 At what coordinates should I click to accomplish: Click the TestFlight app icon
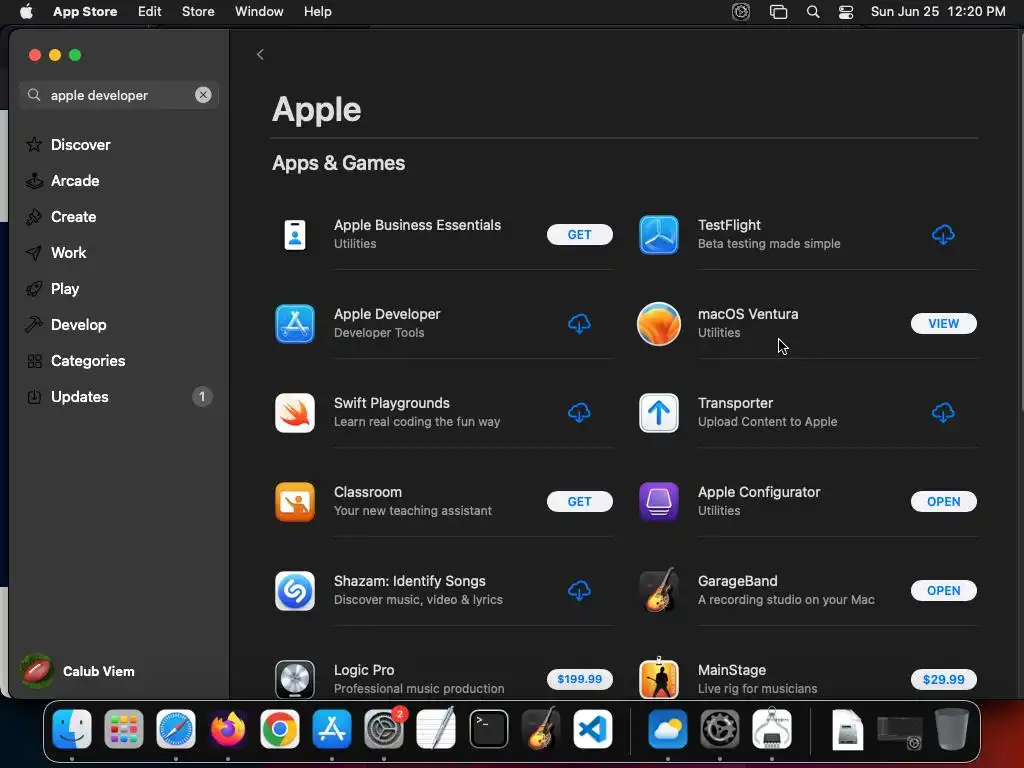658,234
